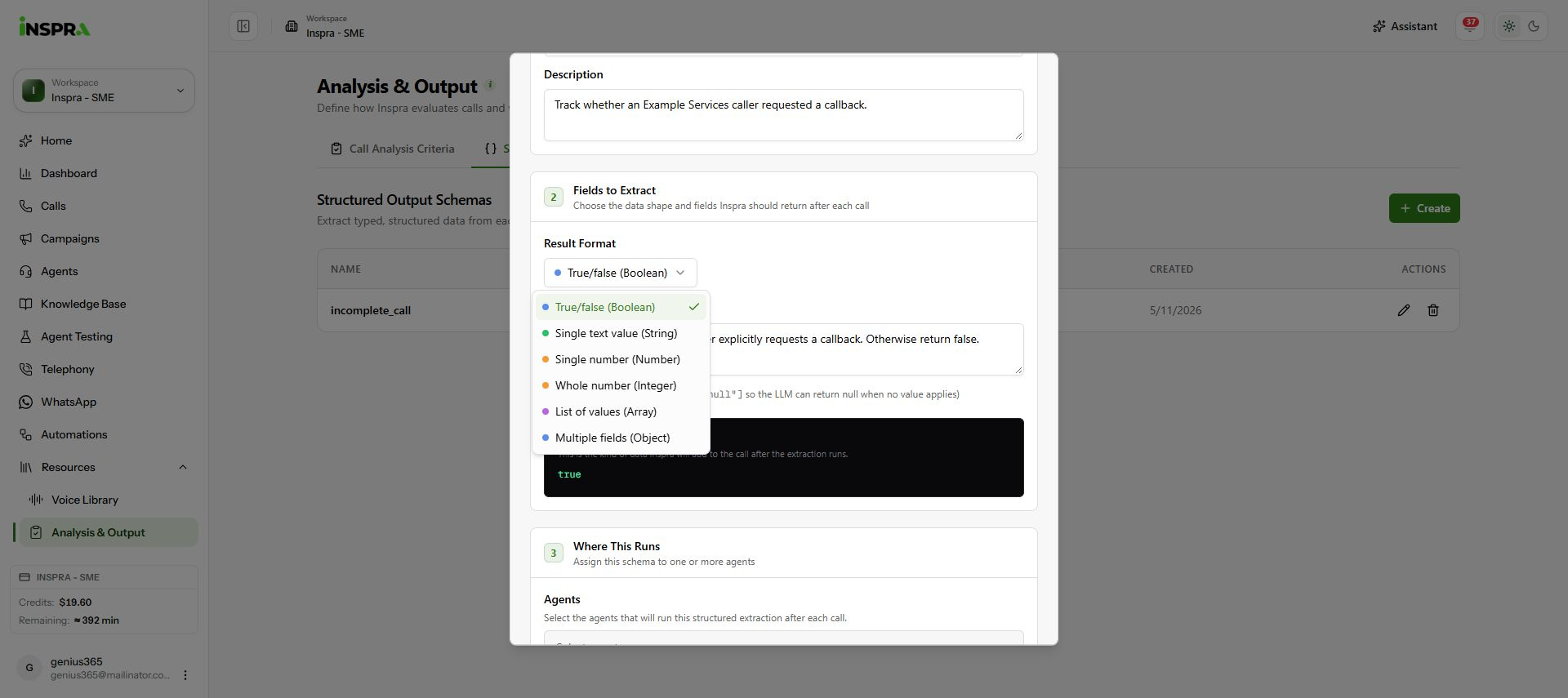The height and width of the screenshot is (698, 1568).
Task: Switch to light theme sun icon
Action: (1509, 26)
